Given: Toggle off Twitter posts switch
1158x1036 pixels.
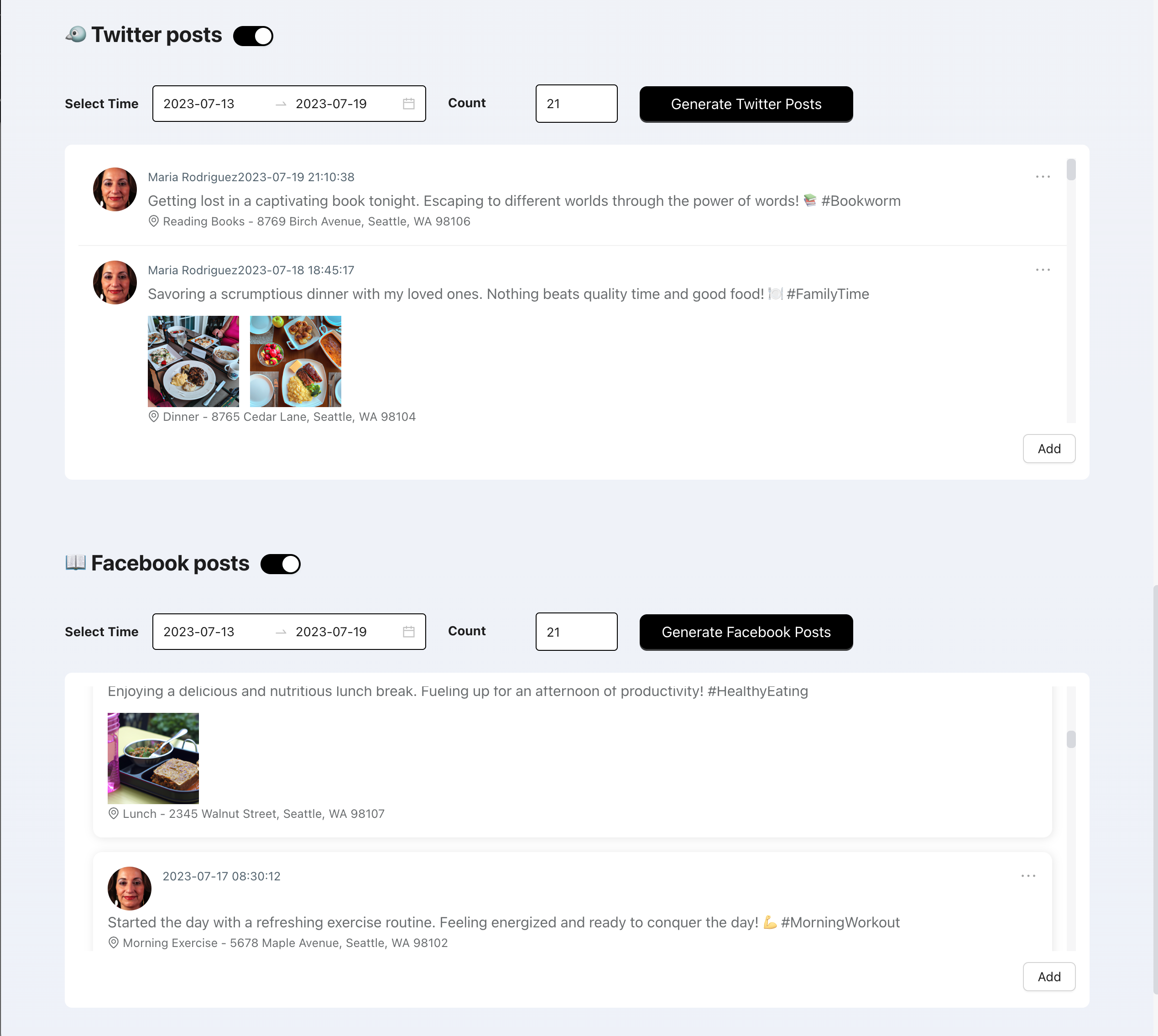Looking at the screenshot, I should [253, 36].
